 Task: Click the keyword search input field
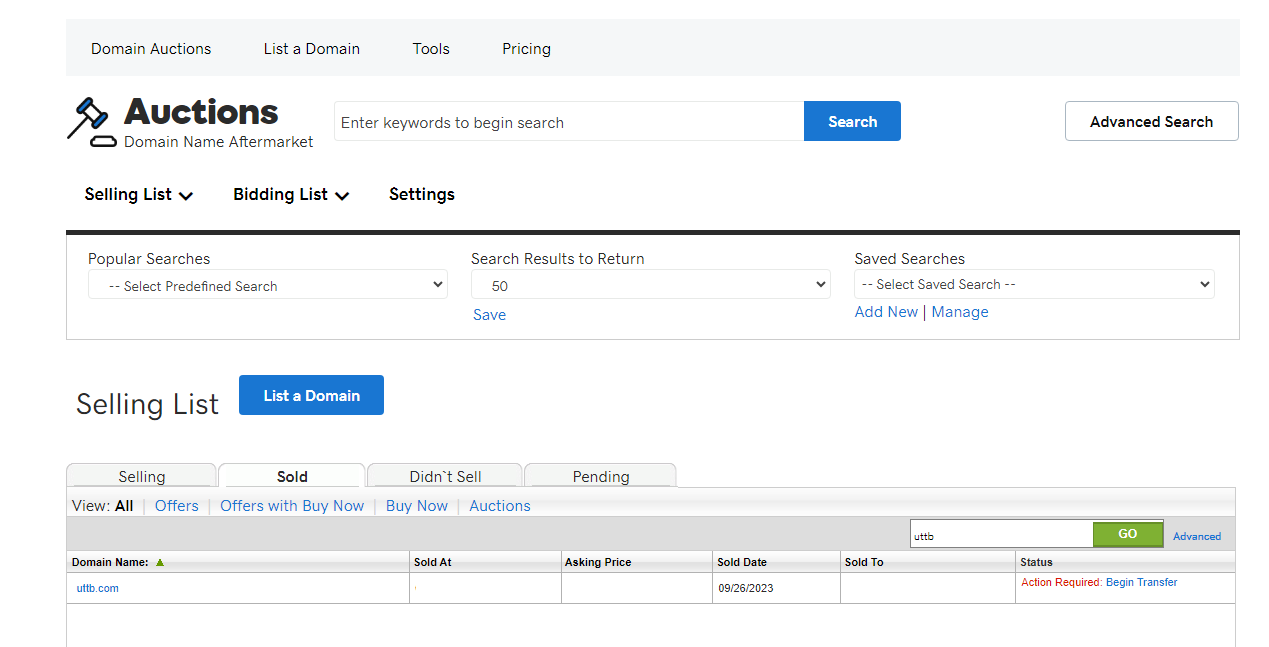coord(569,121)
